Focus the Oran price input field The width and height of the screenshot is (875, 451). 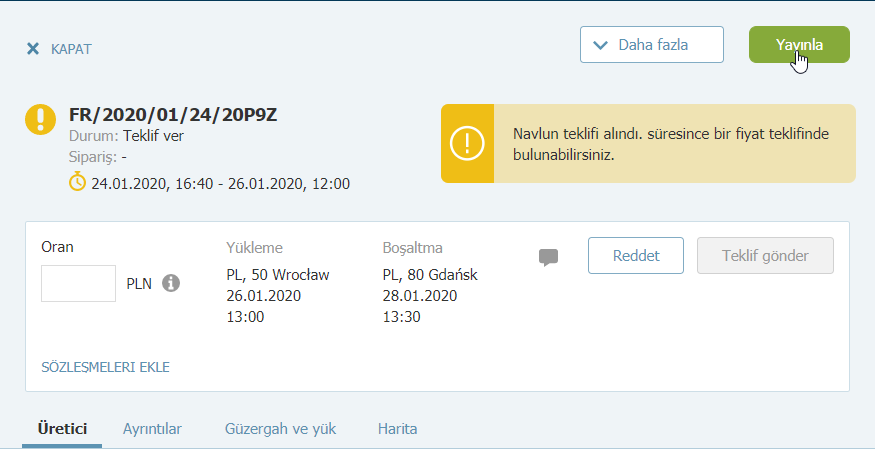pos(79,284)
